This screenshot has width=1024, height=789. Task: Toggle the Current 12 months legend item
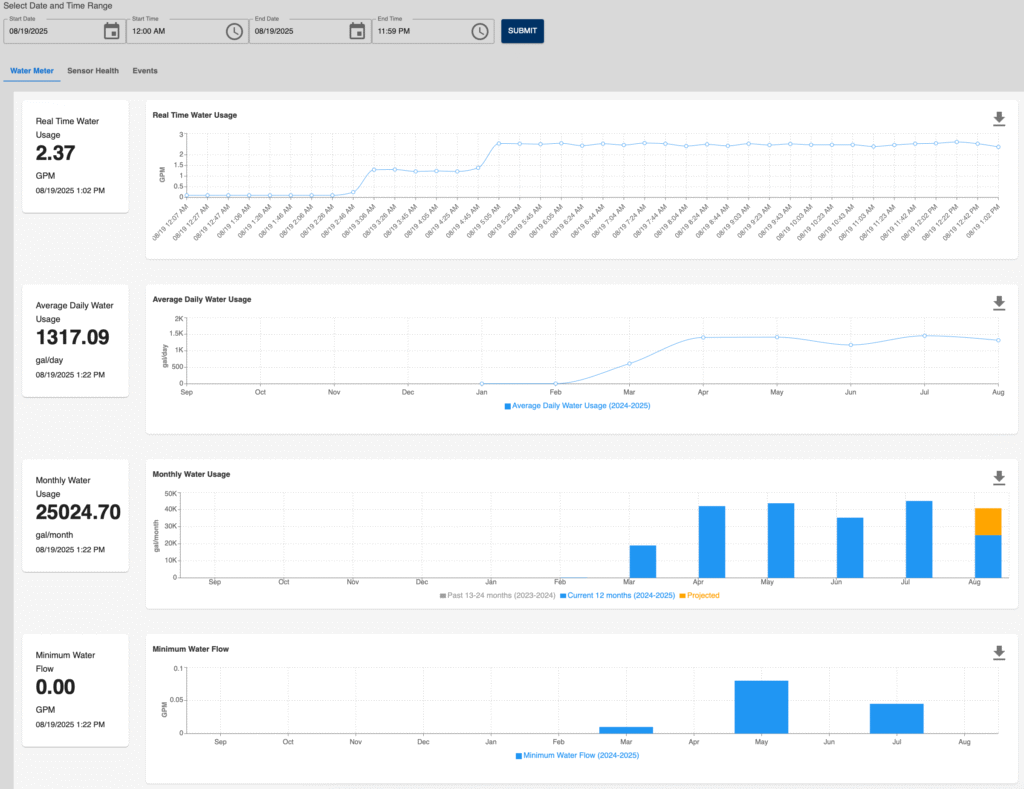(617, 595)
